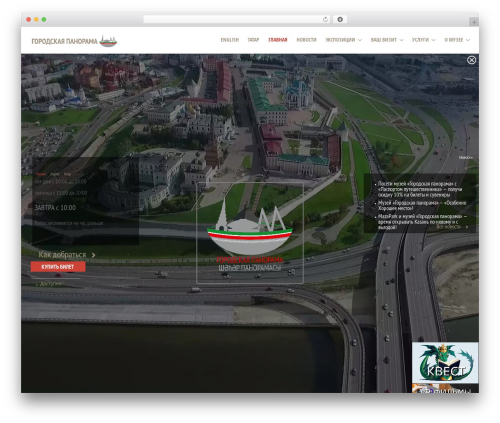Click the bowl-shaped logo in the site header
This screenshot has width=500, height=423.
pyautogui.click(x=108, y=41)
